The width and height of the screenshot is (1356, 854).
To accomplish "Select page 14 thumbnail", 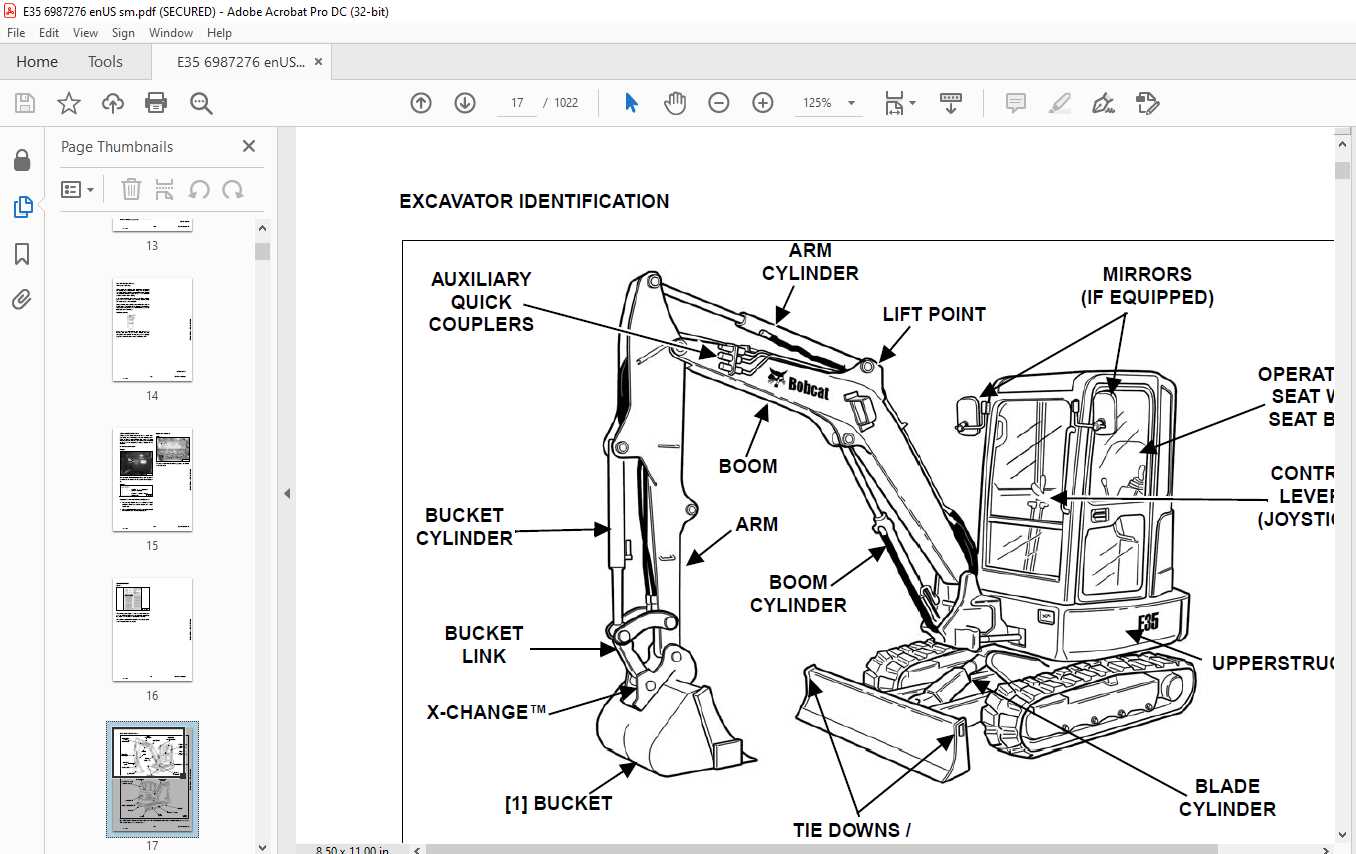I will tap(152, 330).
